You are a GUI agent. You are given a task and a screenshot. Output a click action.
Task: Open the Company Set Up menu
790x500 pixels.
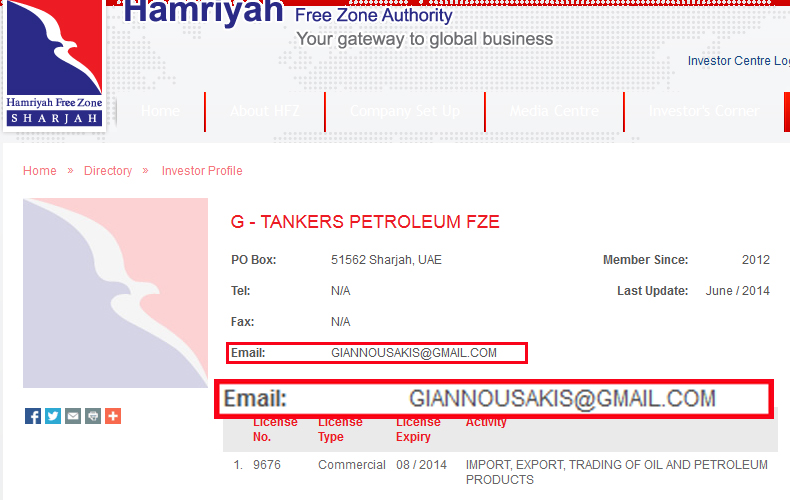[x=405, y=111]
